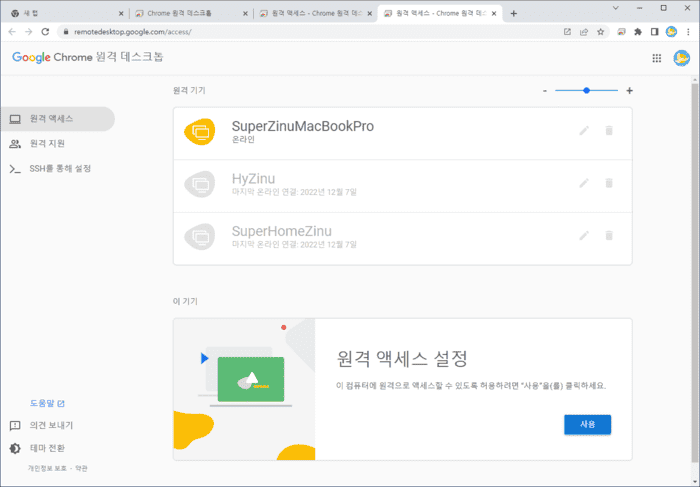Open the Google apps grid
Screen dimensions: 700x487
[x=657, y=58]
